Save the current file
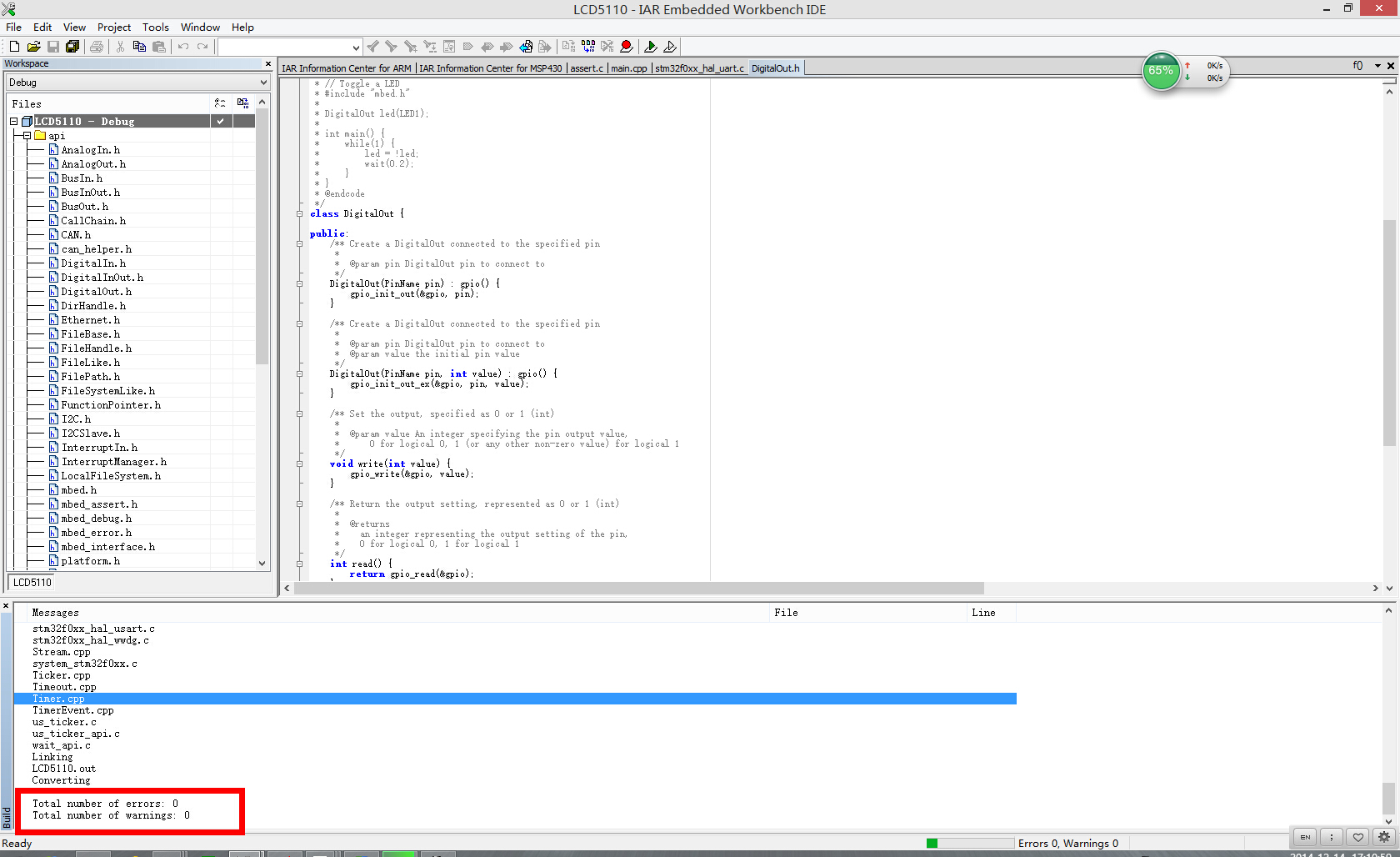Screen dimensions: 1400x857 pyautogui.click(x=53, y=47)
